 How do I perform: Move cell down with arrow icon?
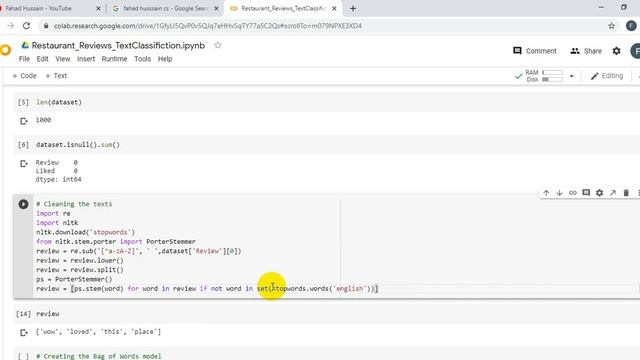pos(560,193)
